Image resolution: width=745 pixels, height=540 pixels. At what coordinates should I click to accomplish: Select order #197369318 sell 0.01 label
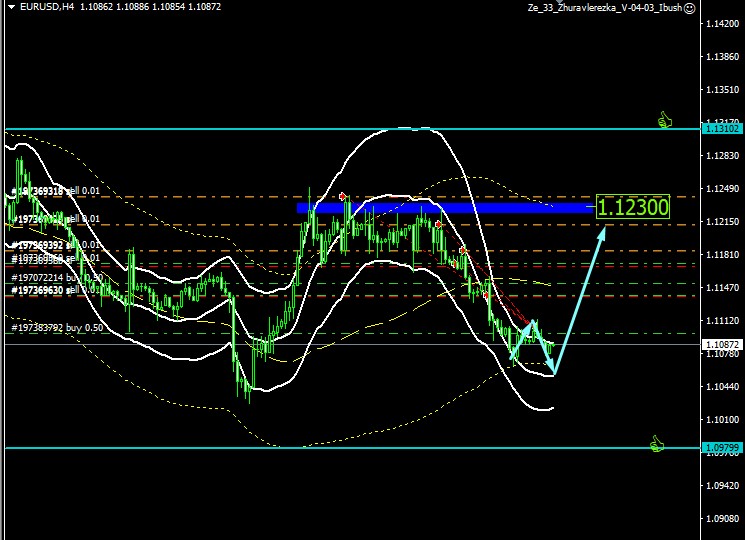pyautogui.click(x=56, y=190)
